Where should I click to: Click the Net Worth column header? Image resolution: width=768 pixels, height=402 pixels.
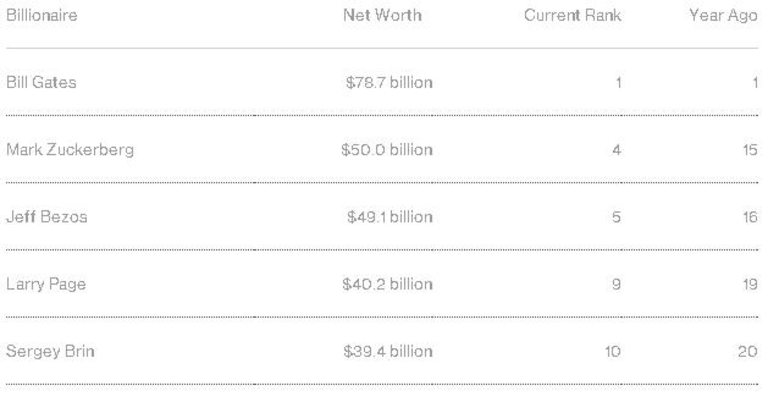click(382, 16)
